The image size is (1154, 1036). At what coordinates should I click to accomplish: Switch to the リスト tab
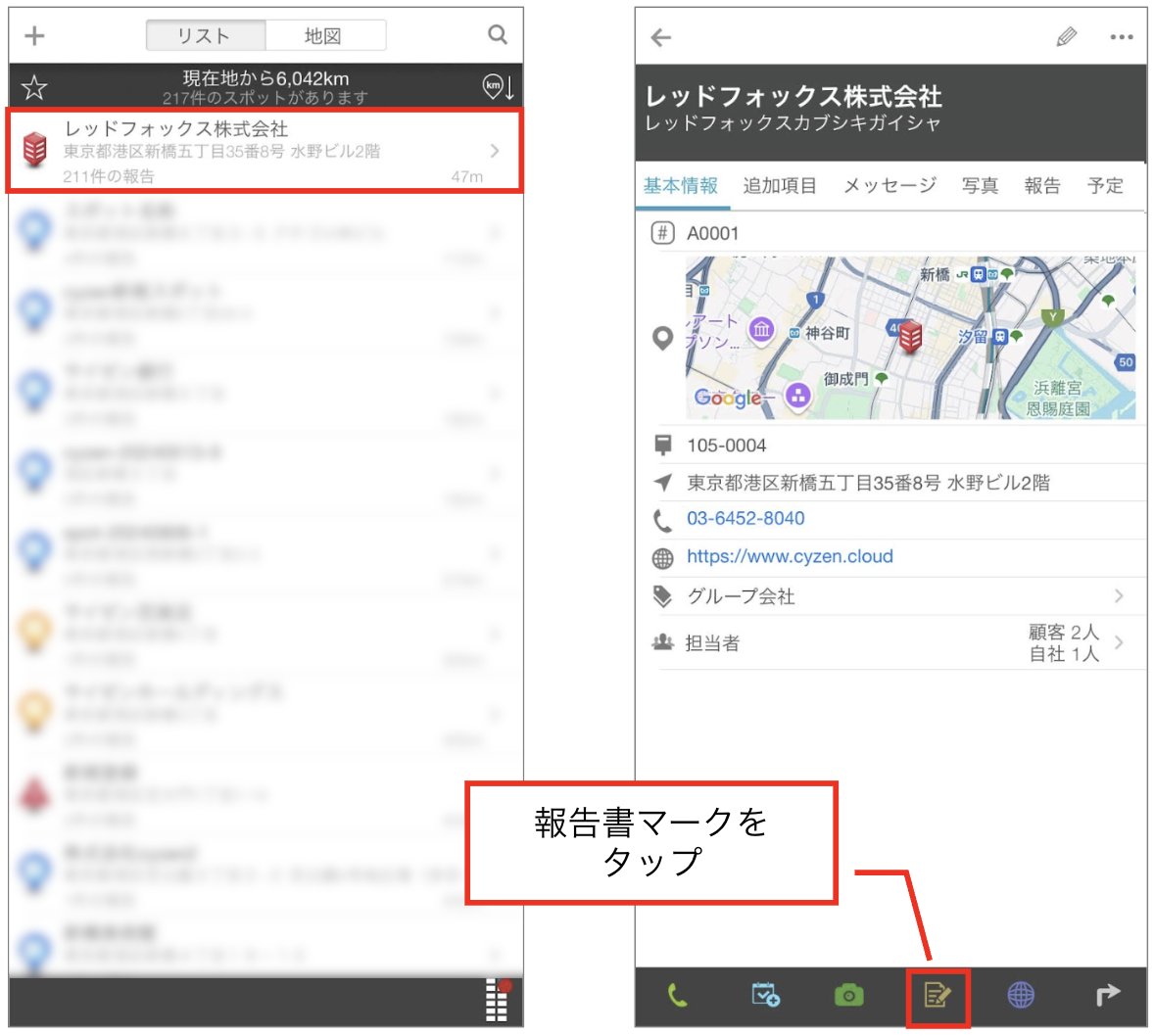(x=206, y=35)
